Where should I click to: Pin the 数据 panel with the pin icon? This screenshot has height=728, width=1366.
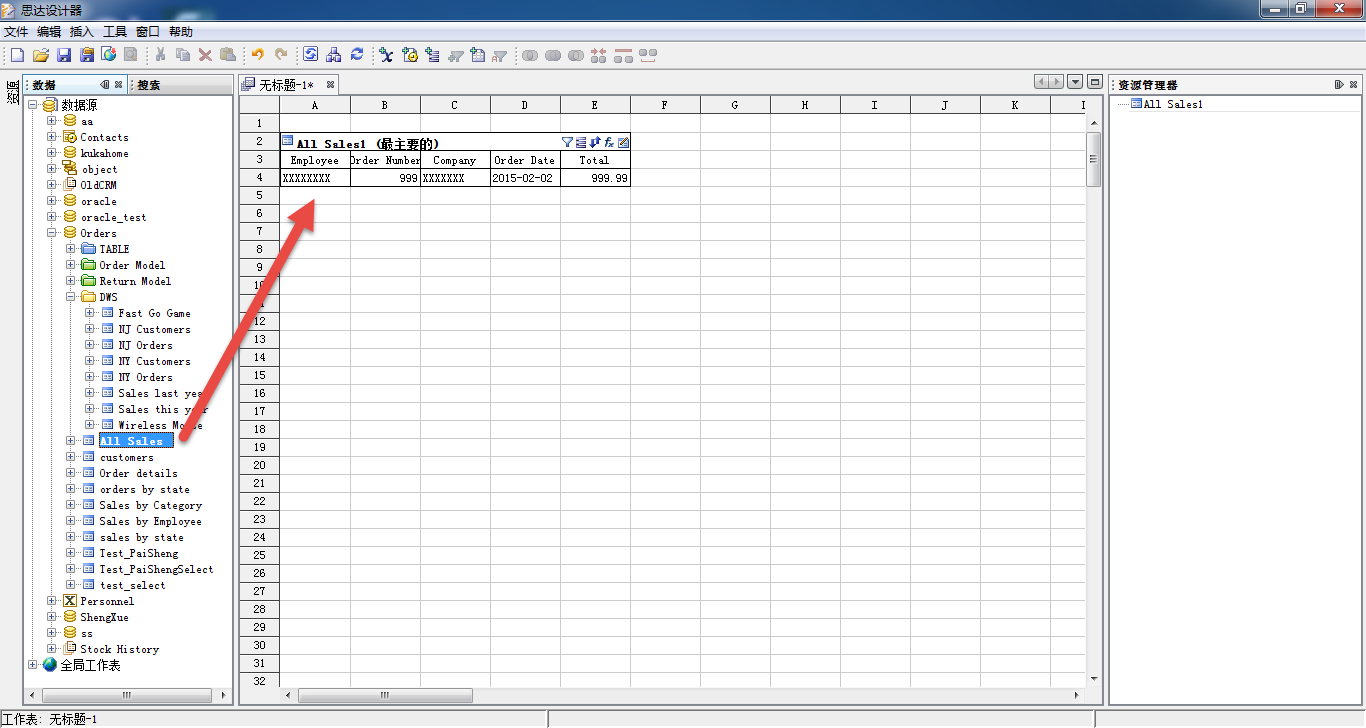[x=104, y=85]
